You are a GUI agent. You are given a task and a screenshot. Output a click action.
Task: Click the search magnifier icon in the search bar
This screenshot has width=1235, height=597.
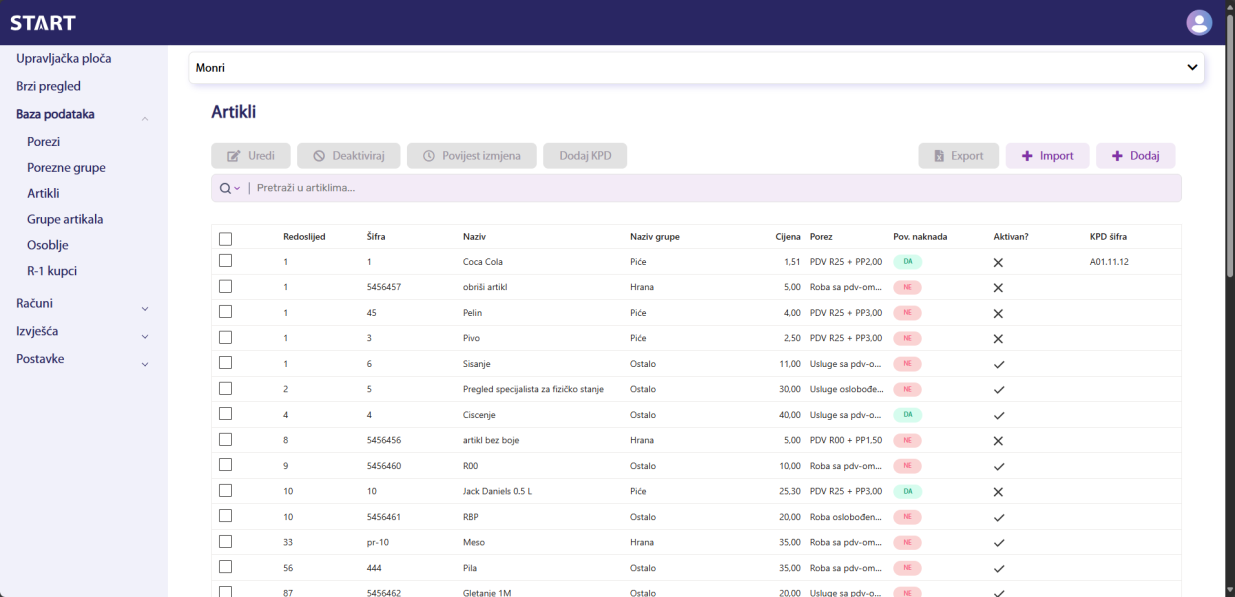point(226,189)
